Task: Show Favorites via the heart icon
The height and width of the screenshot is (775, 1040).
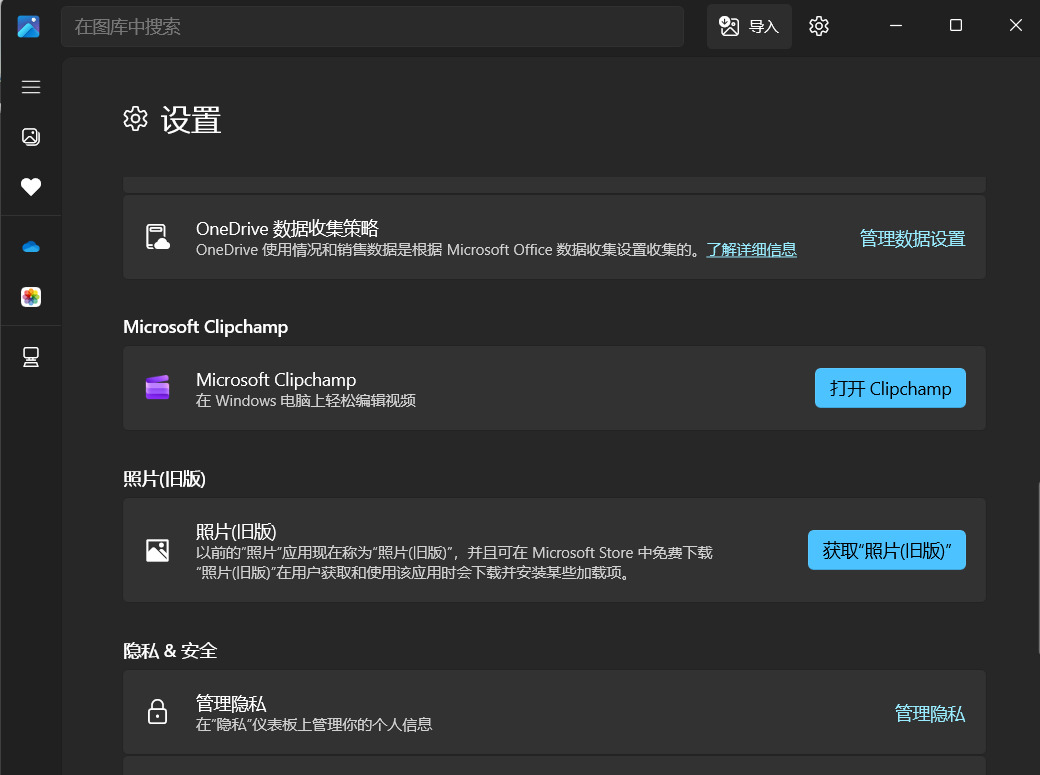Action: [31, 187]
